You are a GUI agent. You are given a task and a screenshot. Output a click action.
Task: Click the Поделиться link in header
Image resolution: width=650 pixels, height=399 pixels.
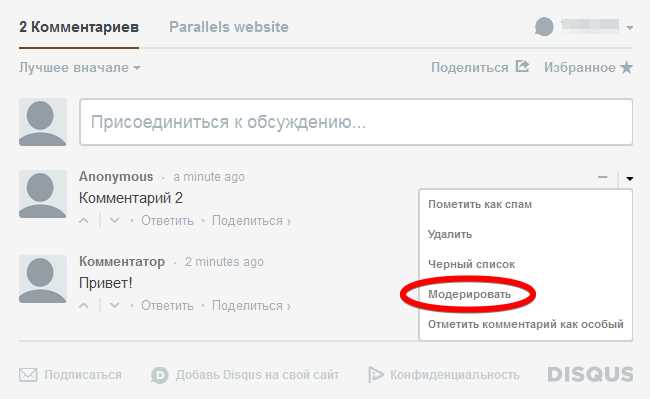coord(470,68)
